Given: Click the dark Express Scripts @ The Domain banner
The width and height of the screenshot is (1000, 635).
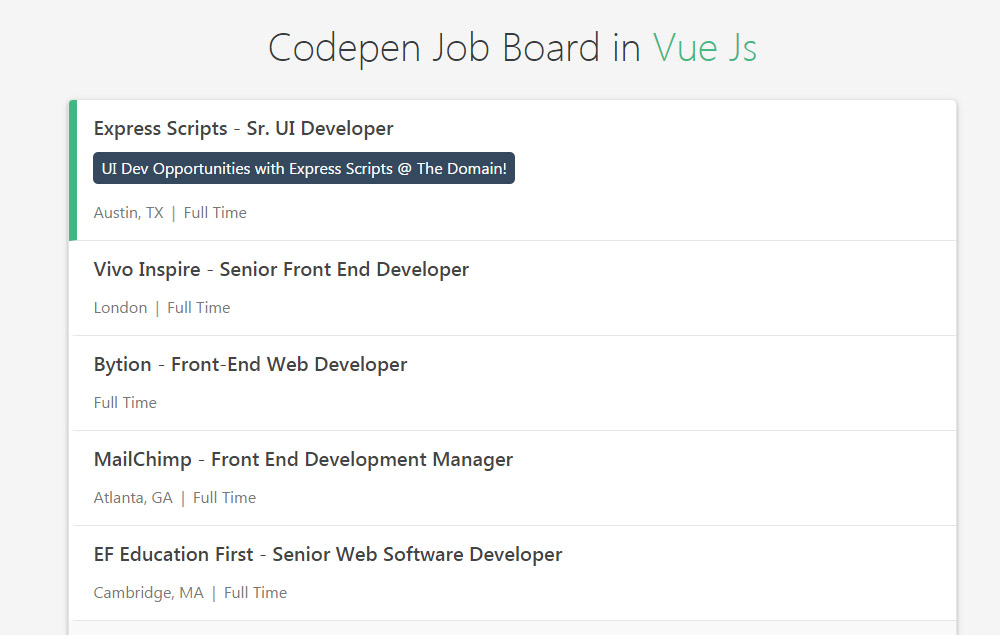Looking at the screenshot, I should tap(303, 168).
